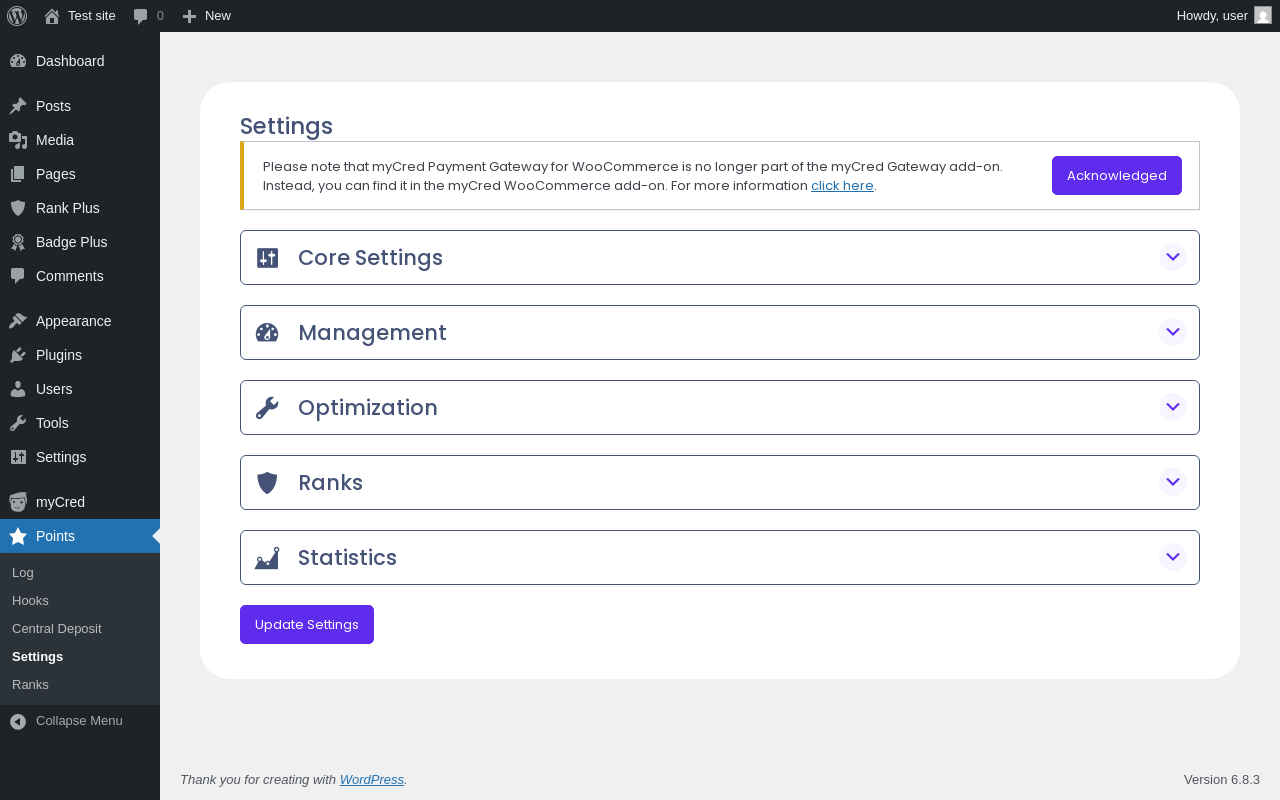
Task: Click the Core Settings sliders icon
Action: (267, 258)
